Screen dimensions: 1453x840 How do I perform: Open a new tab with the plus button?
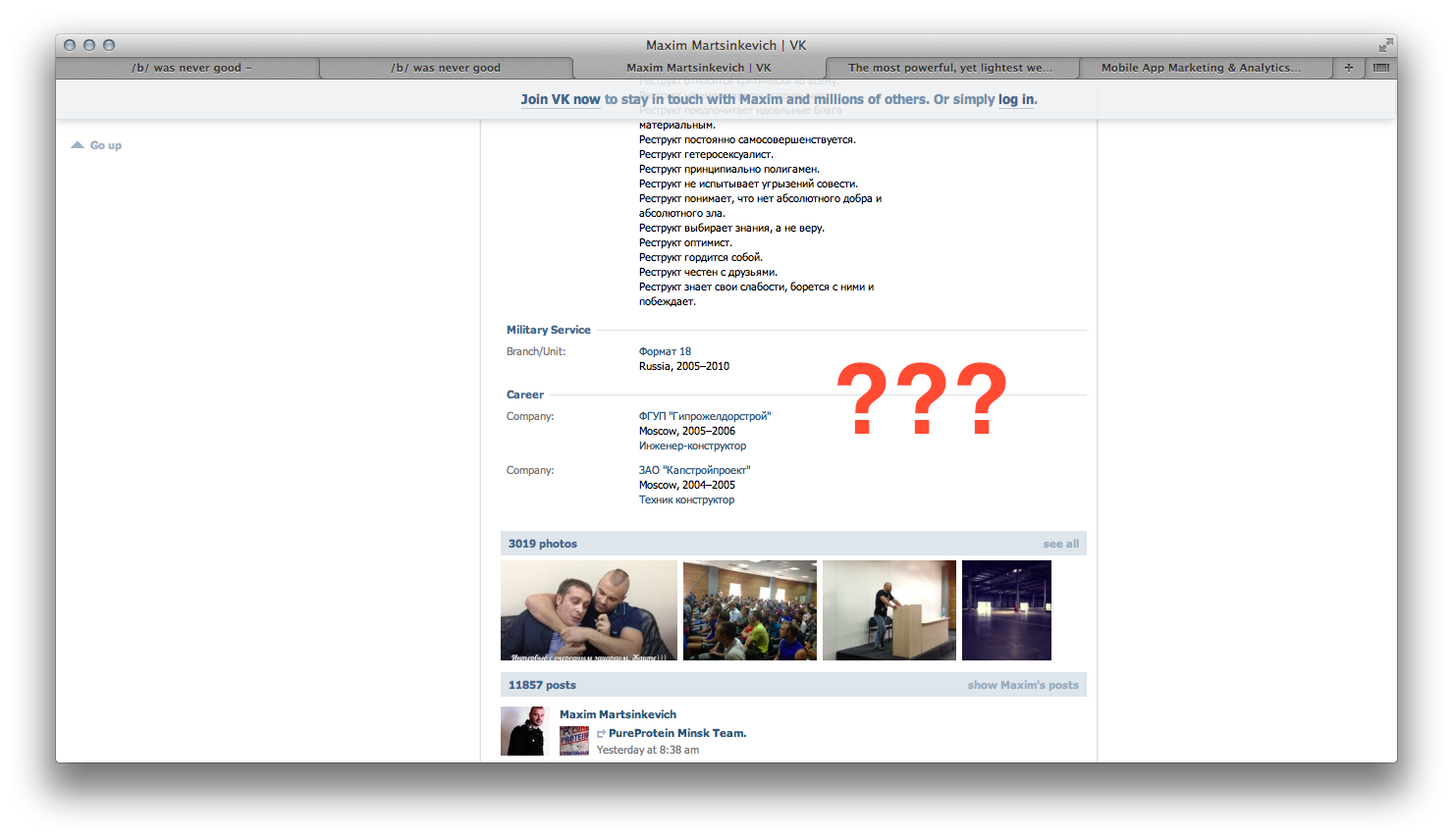[1348, 68]
